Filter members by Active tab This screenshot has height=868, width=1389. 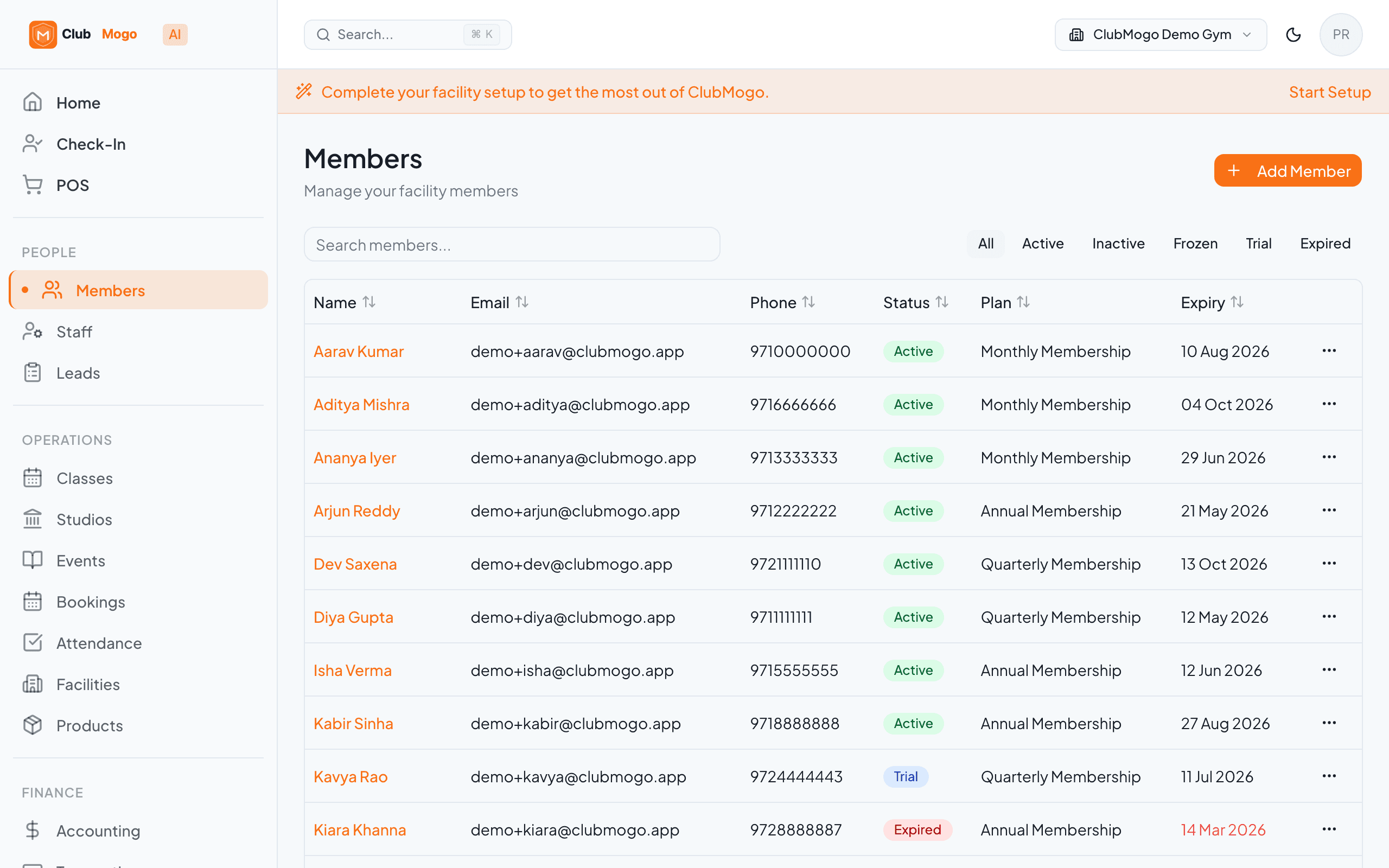pyautogui.click(x=1042, y=244)
